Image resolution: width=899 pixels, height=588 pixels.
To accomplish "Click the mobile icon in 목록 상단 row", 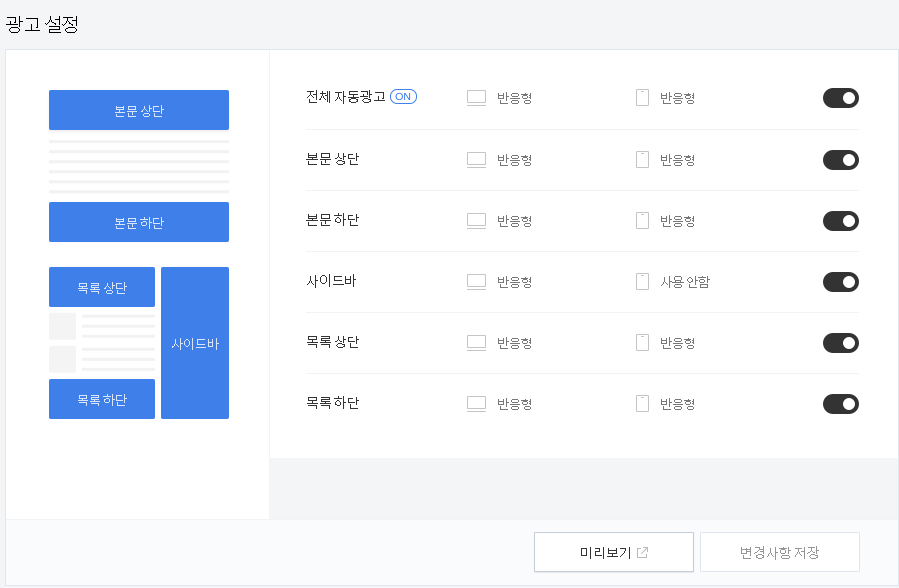I will point(642,343).
